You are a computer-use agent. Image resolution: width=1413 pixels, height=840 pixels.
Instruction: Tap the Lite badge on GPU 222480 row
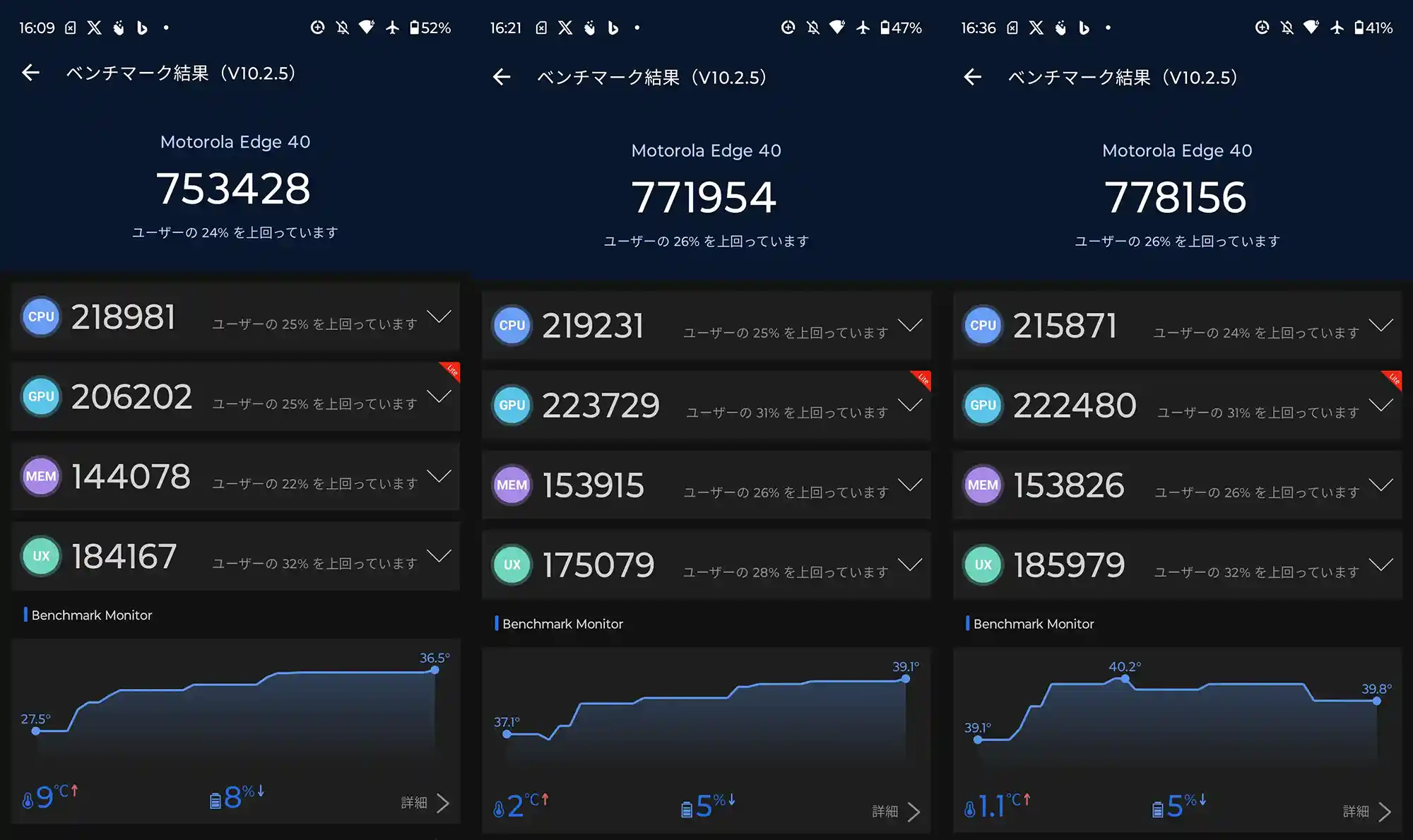click(x=1393, y=379)
